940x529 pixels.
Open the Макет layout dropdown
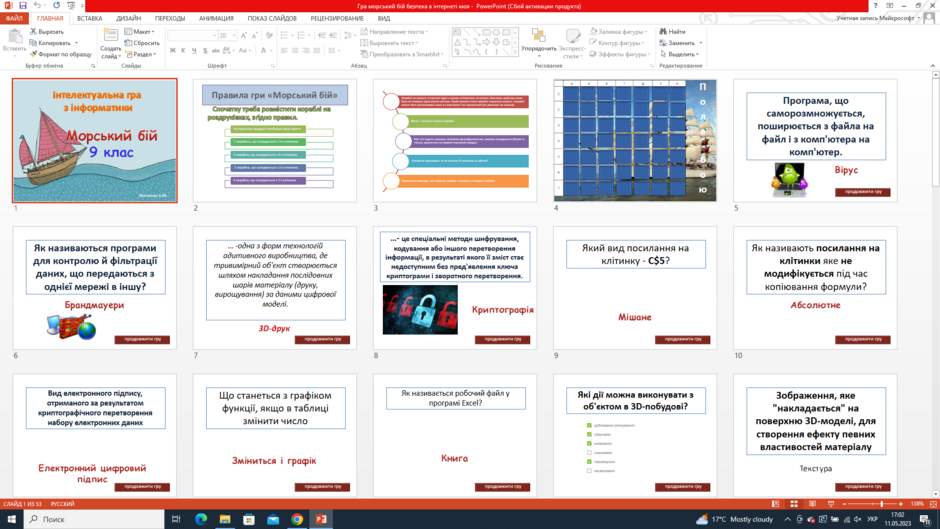click(140, 31)
